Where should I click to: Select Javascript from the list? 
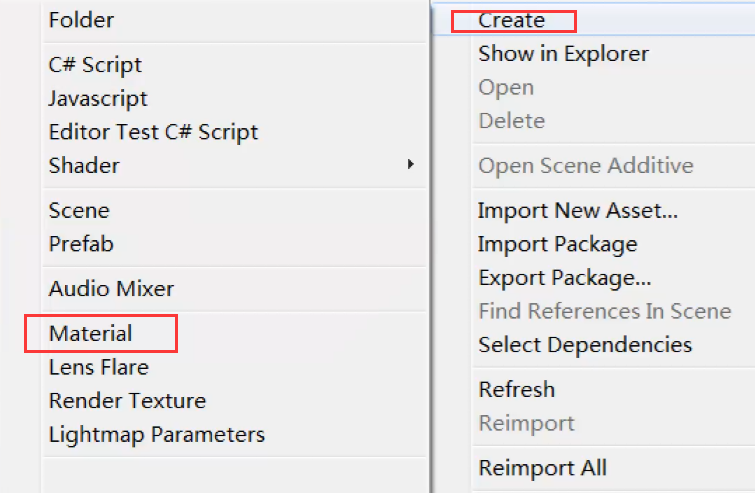[98, 99]
